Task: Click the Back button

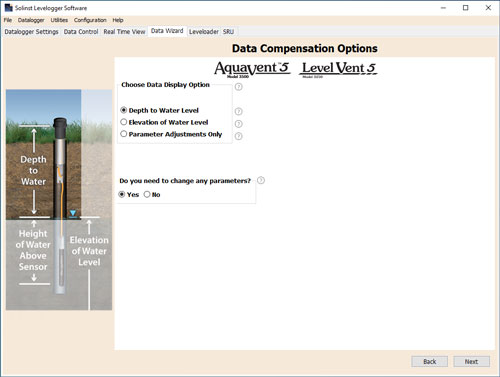Action: (429, 362)
